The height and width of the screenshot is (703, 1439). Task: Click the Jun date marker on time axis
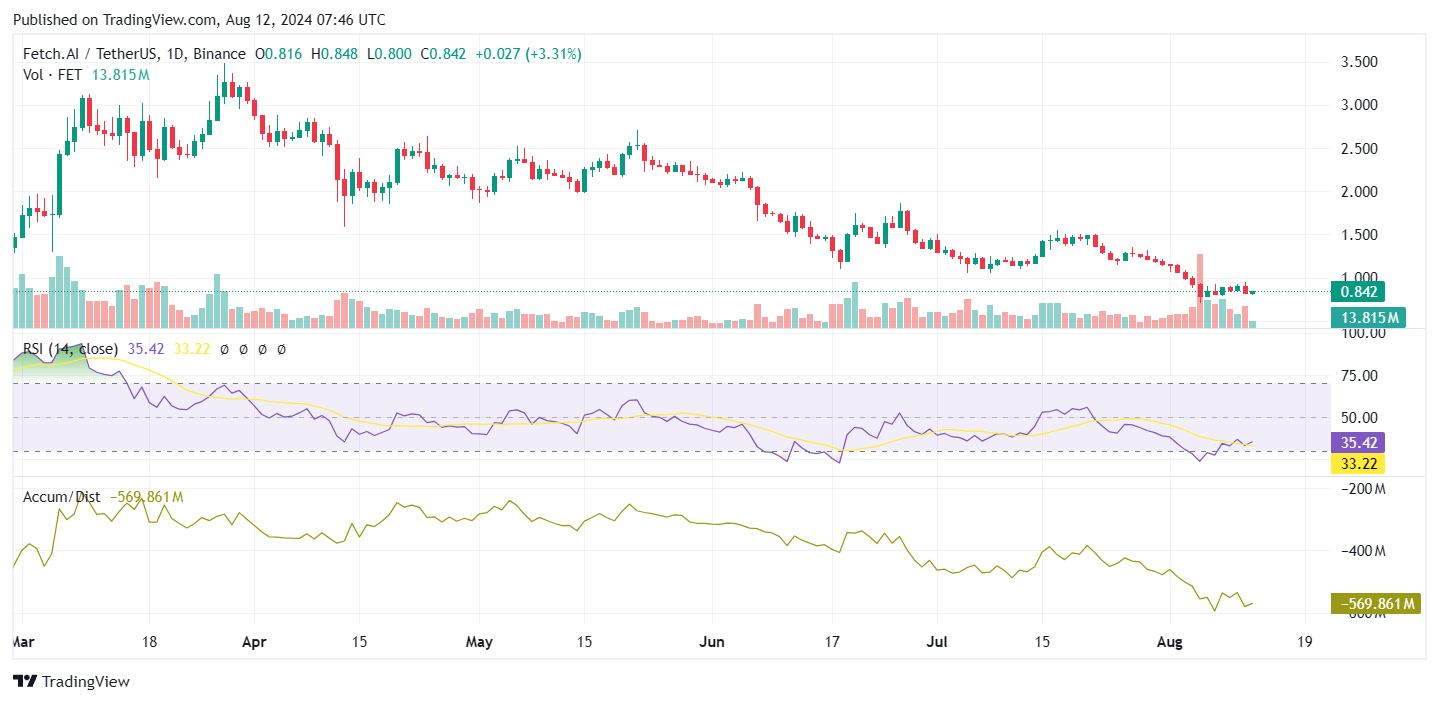[711, 642]
